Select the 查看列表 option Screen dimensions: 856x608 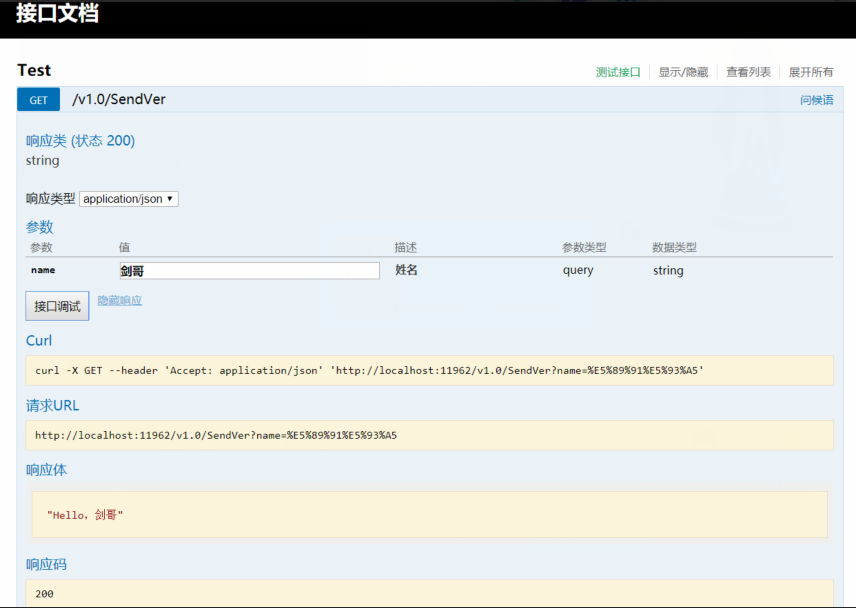tap(748, 72)
